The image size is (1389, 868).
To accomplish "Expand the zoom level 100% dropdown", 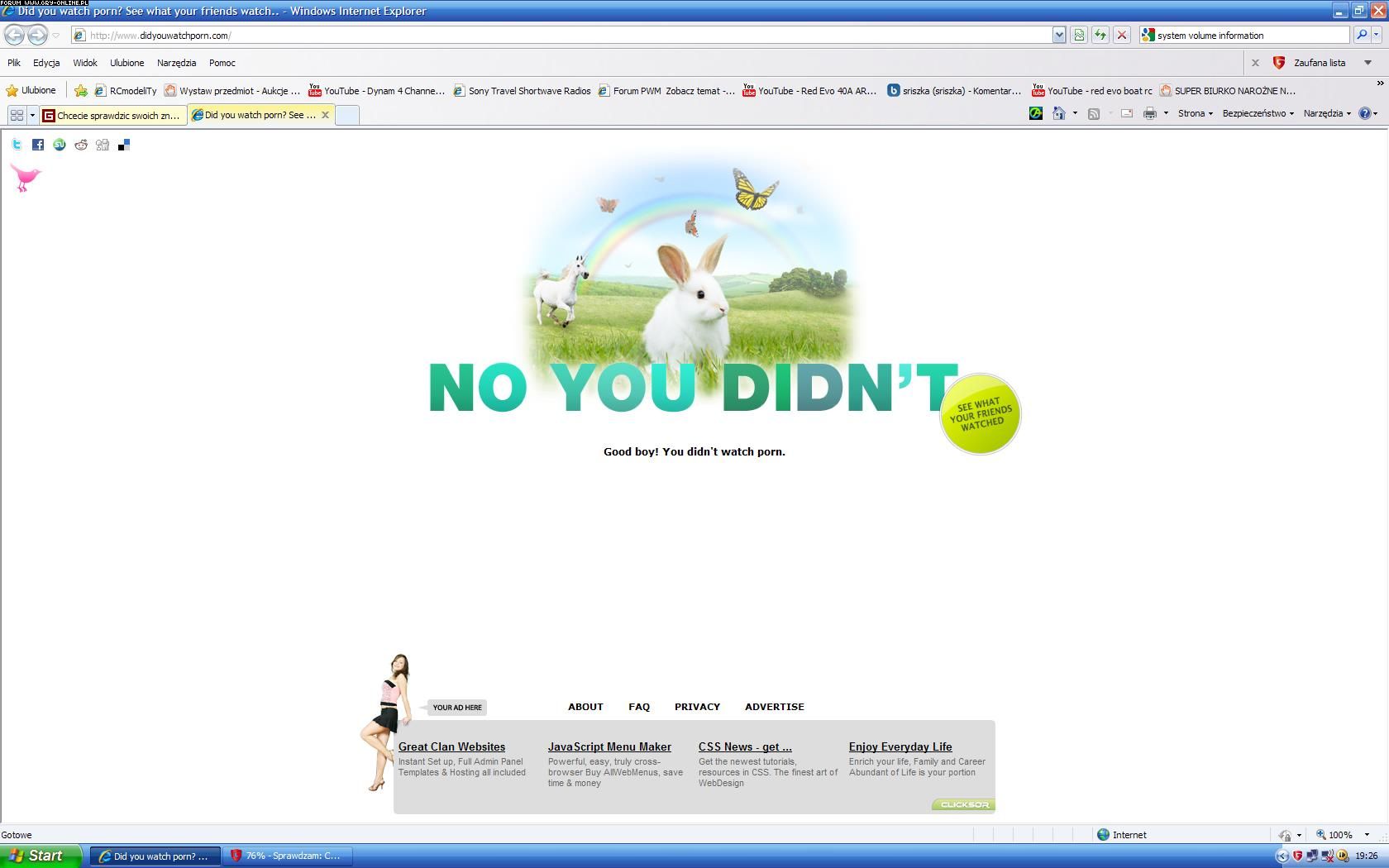I will (x=1367, y=835).
